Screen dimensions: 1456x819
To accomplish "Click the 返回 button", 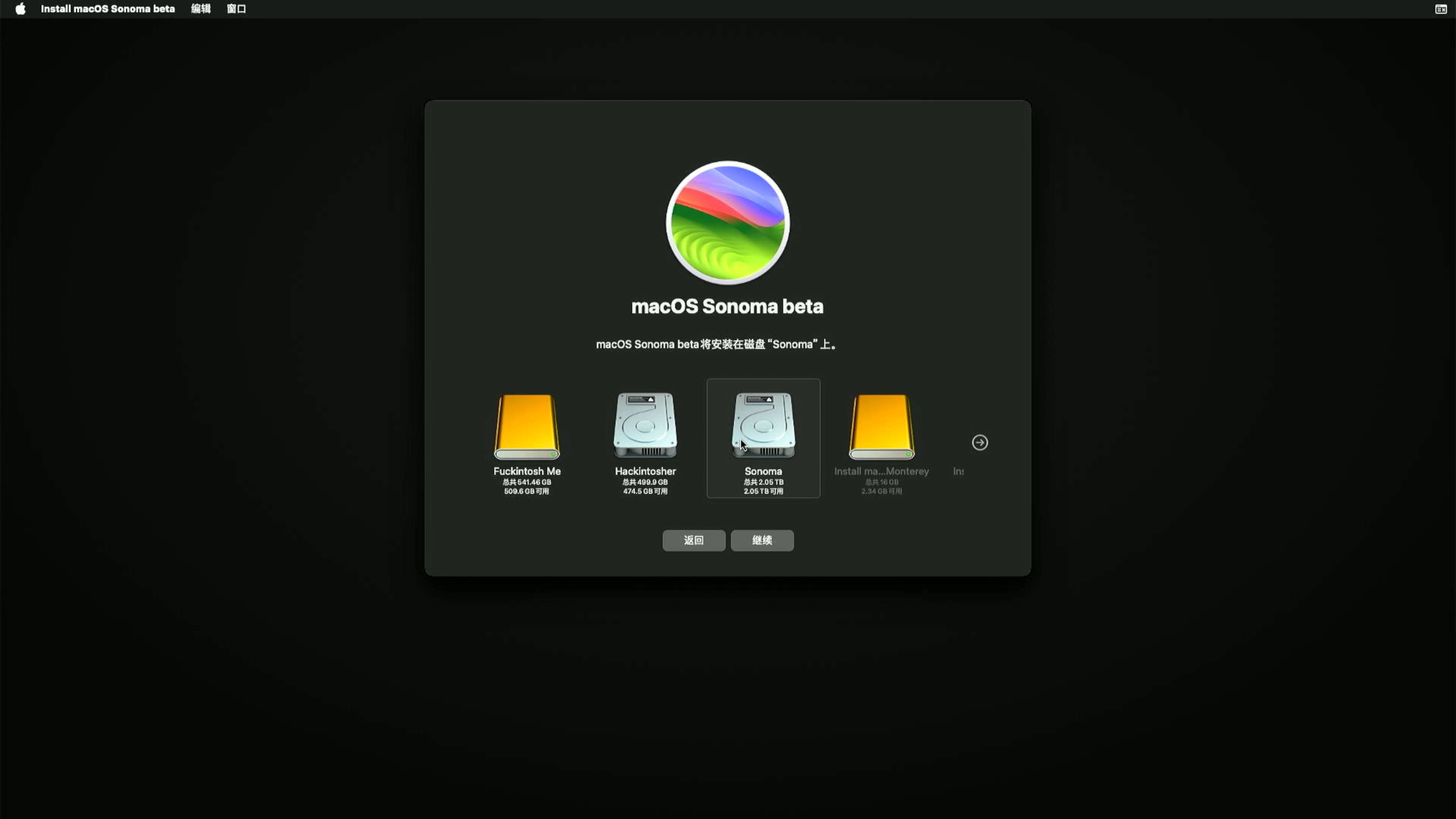I will point(693,540).
